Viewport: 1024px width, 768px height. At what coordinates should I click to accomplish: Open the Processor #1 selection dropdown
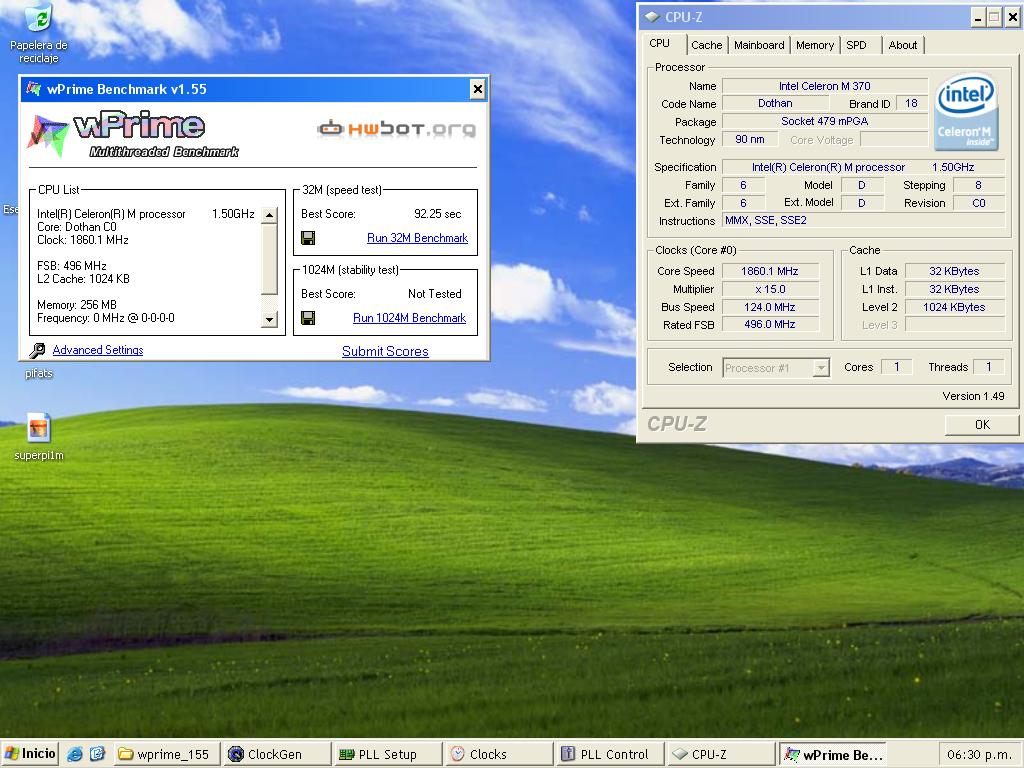(776, 368)
